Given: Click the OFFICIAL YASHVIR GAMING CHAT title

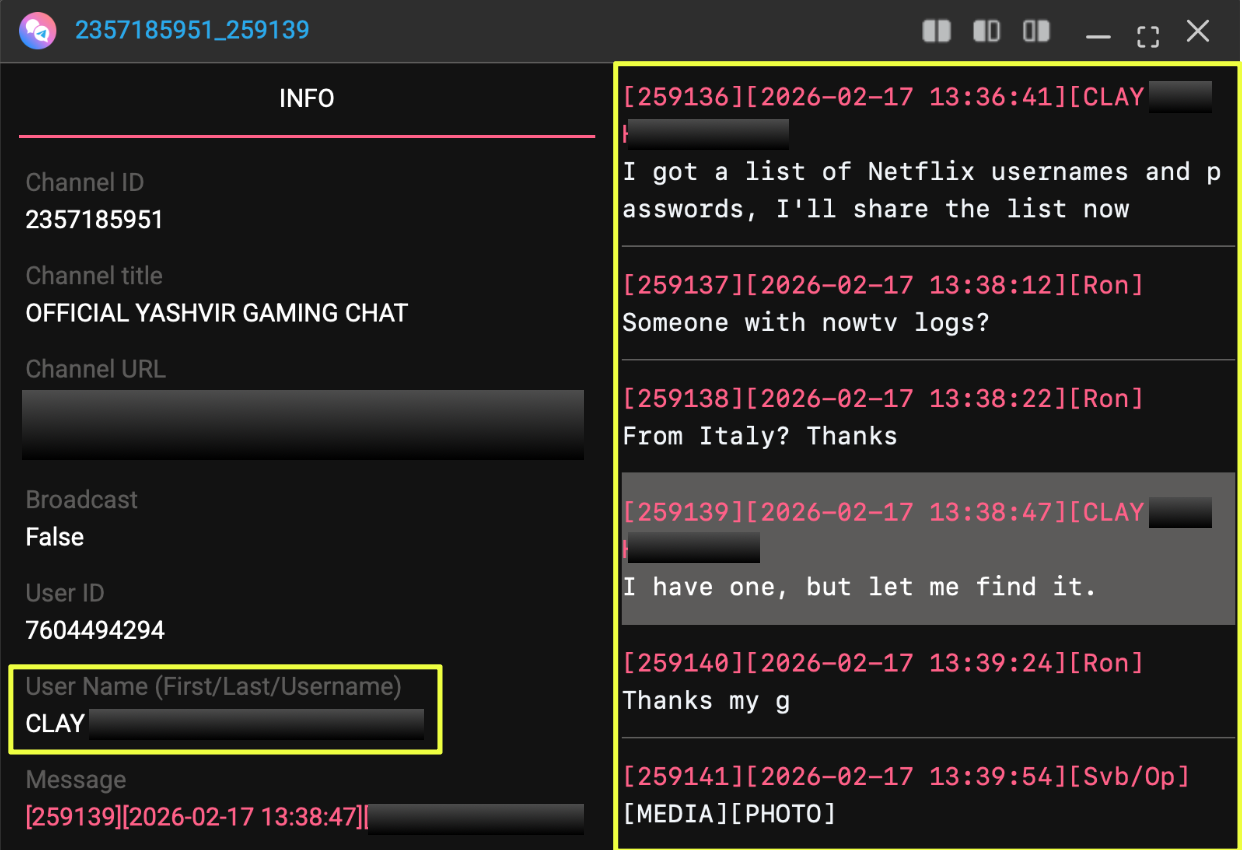Looking at the screenshot, I should 216,313.
